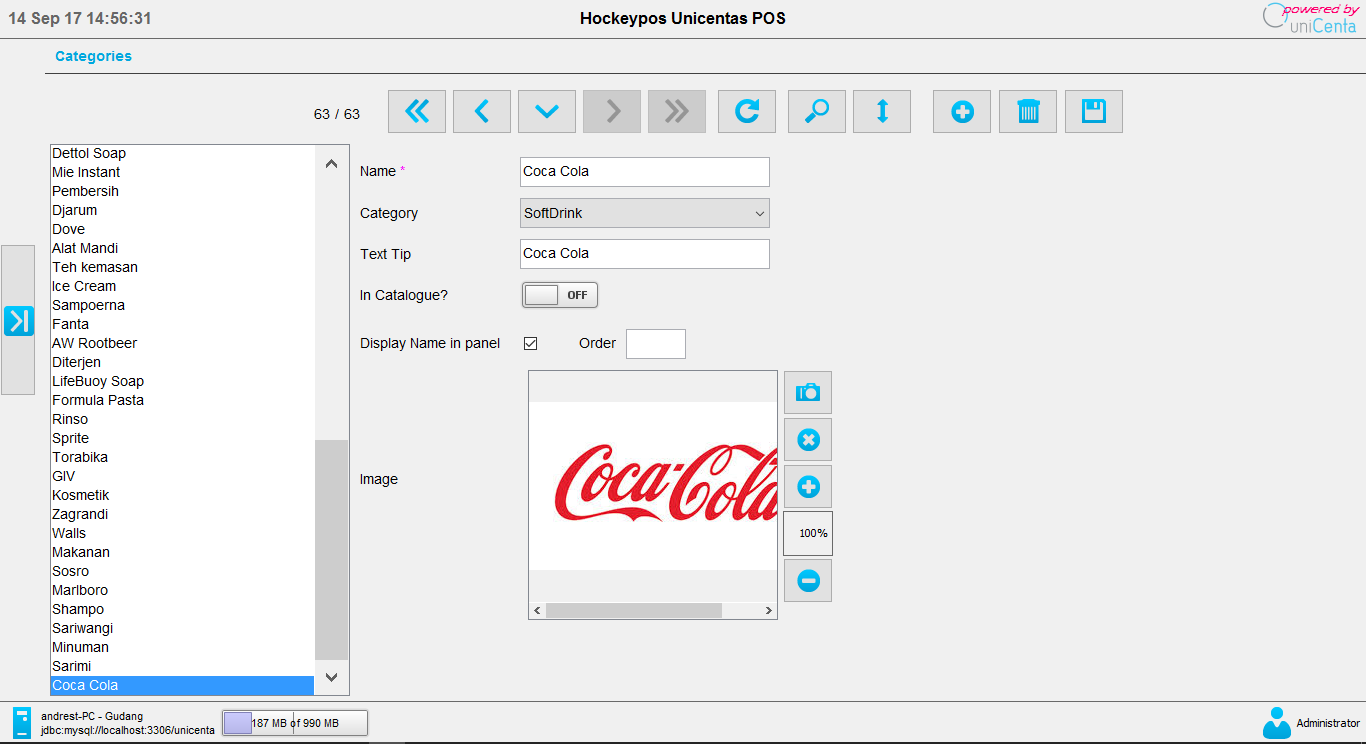
Task: Click the Text Tip input field
Action: pos(645,253)
